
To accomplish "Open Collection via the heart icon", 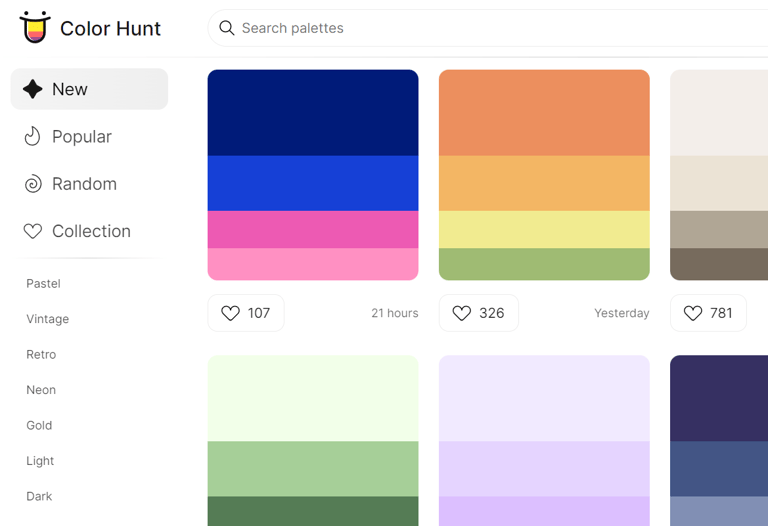I will pos(33,231).
